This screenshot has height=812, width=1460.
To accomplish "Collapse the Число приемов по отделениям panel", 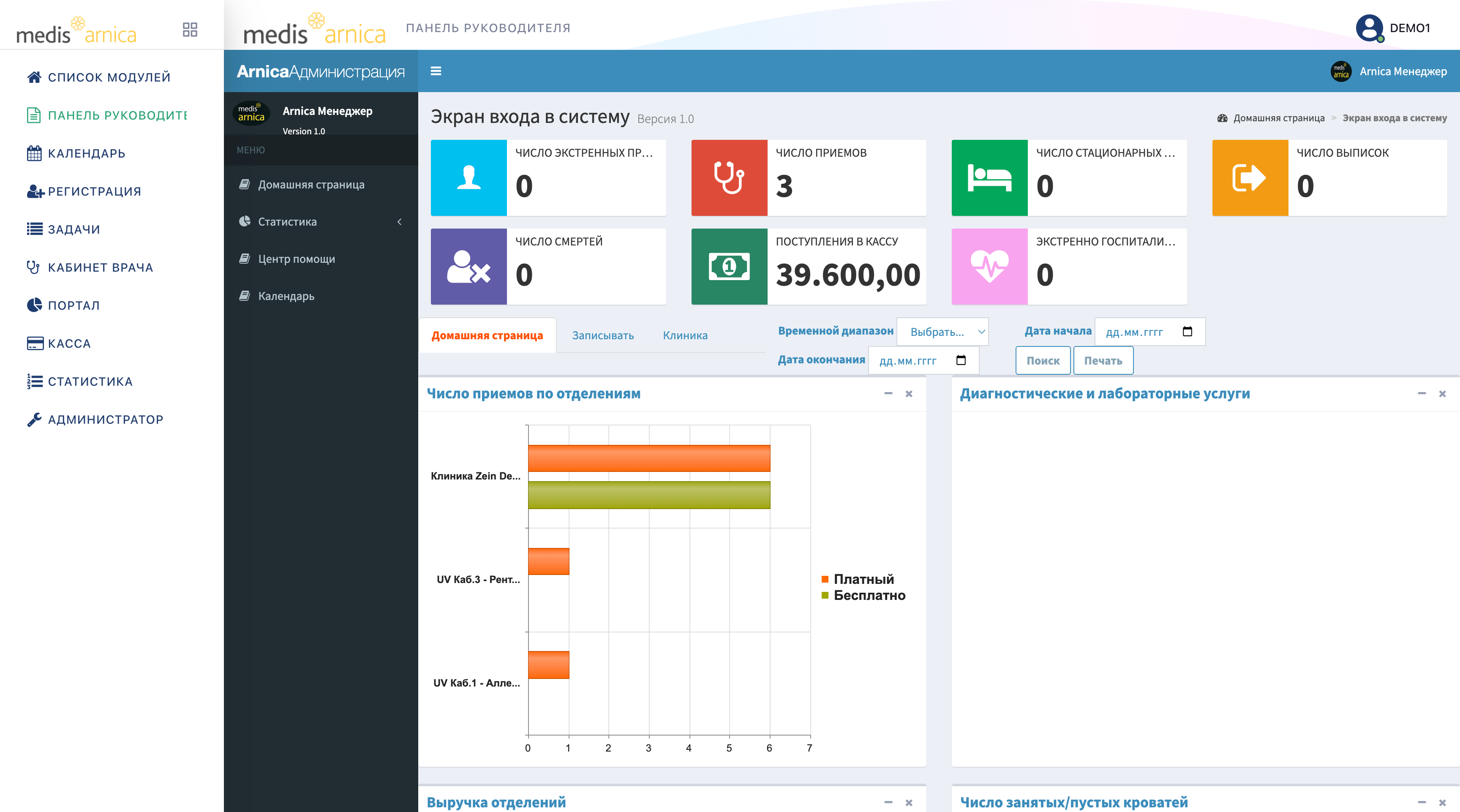I will point(888,393).
